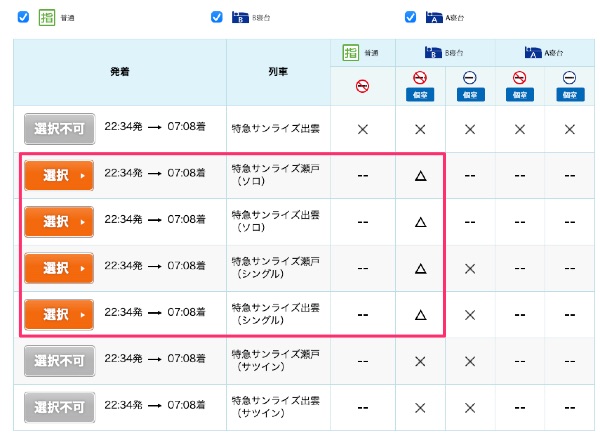
Task: Click the 発着 column header
Action: pos(120,72)
